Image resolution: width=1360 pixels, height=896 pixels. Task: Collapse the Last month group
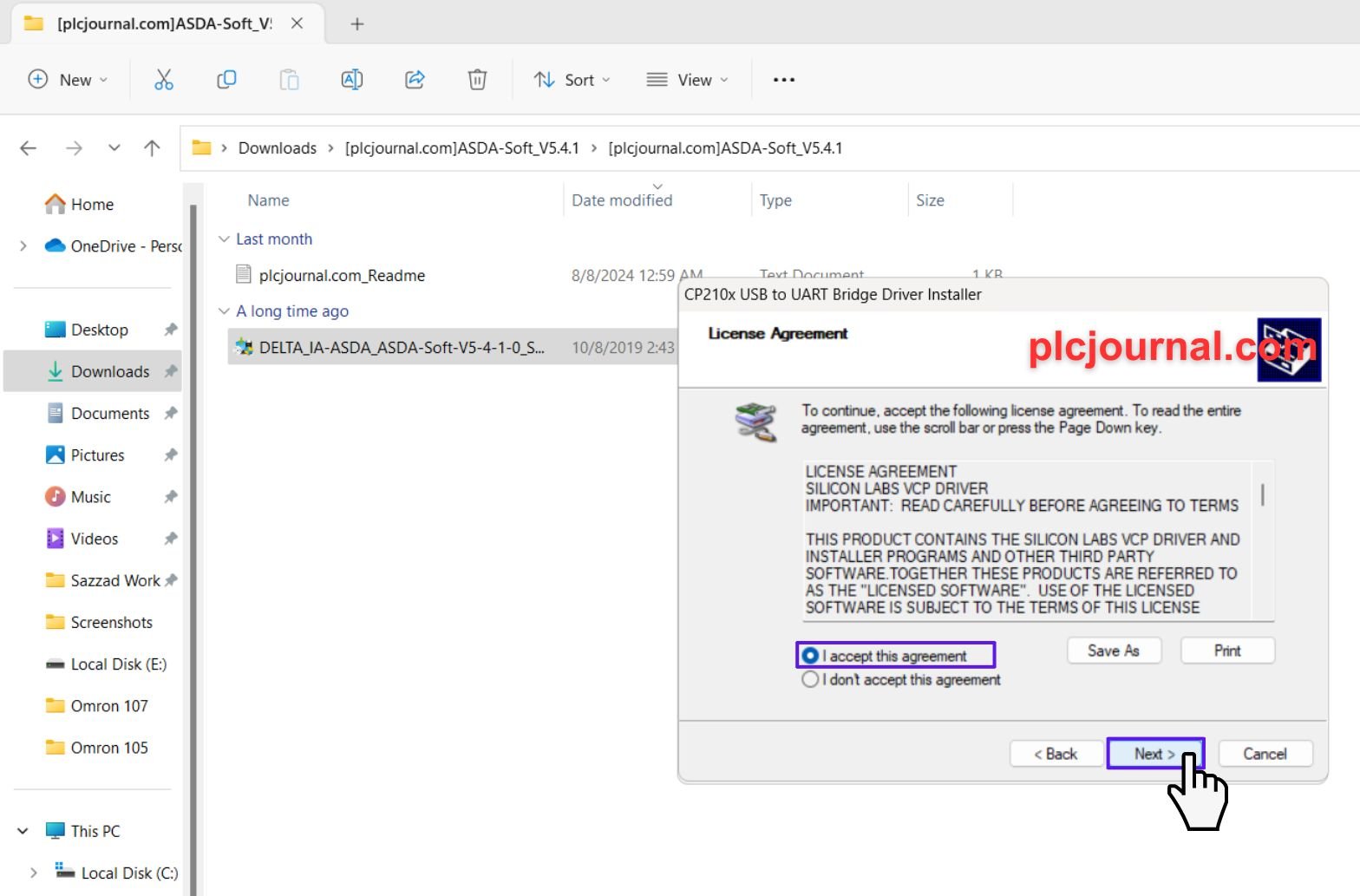click(x=224, y=239)
